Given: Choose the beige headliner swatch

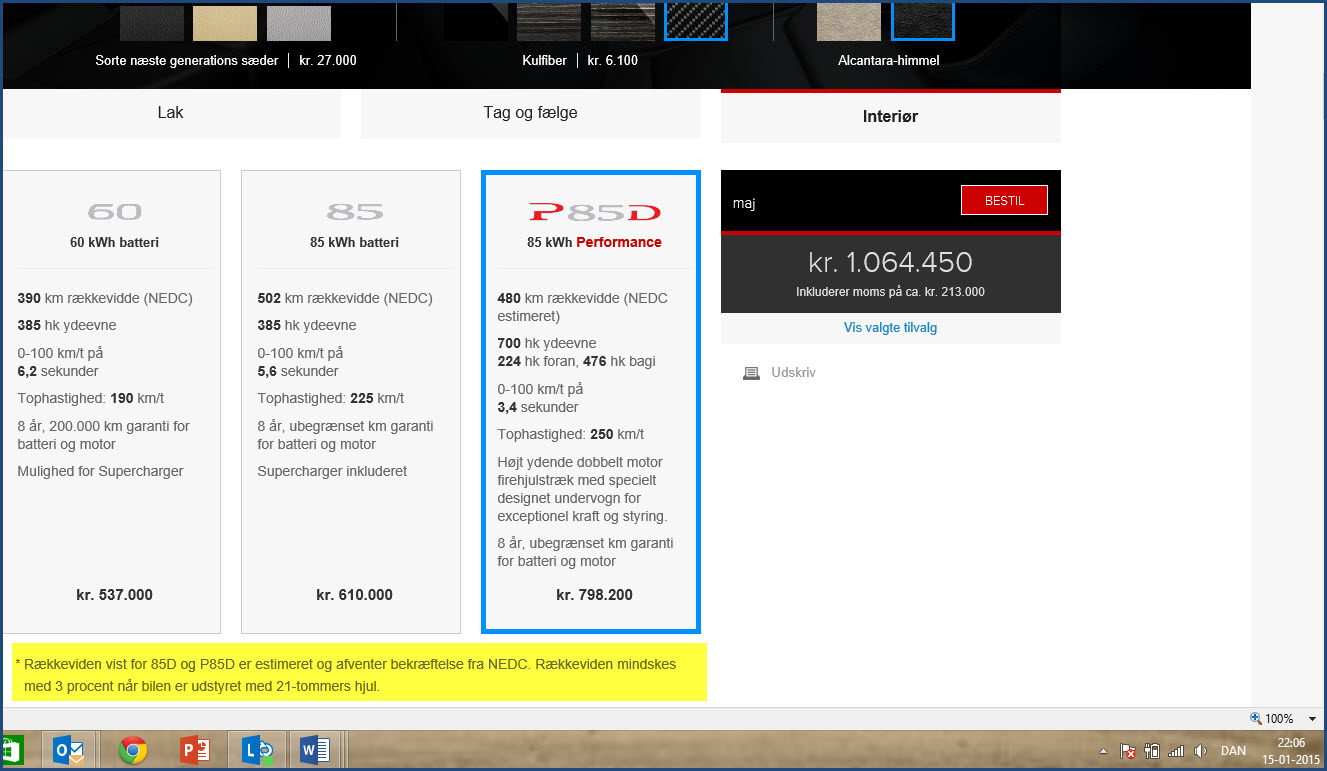Looking at the screenshot, I should click(x=849, y=22).
